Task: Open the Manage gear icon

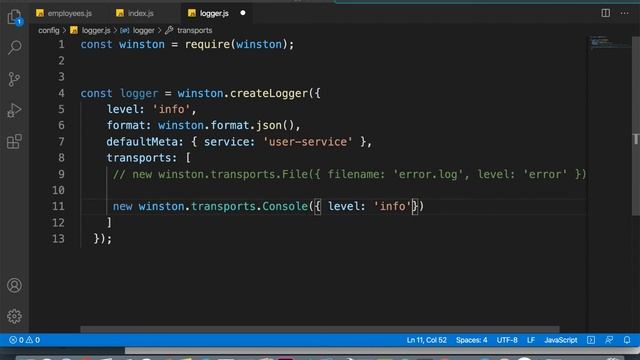Action: point(14,316)
